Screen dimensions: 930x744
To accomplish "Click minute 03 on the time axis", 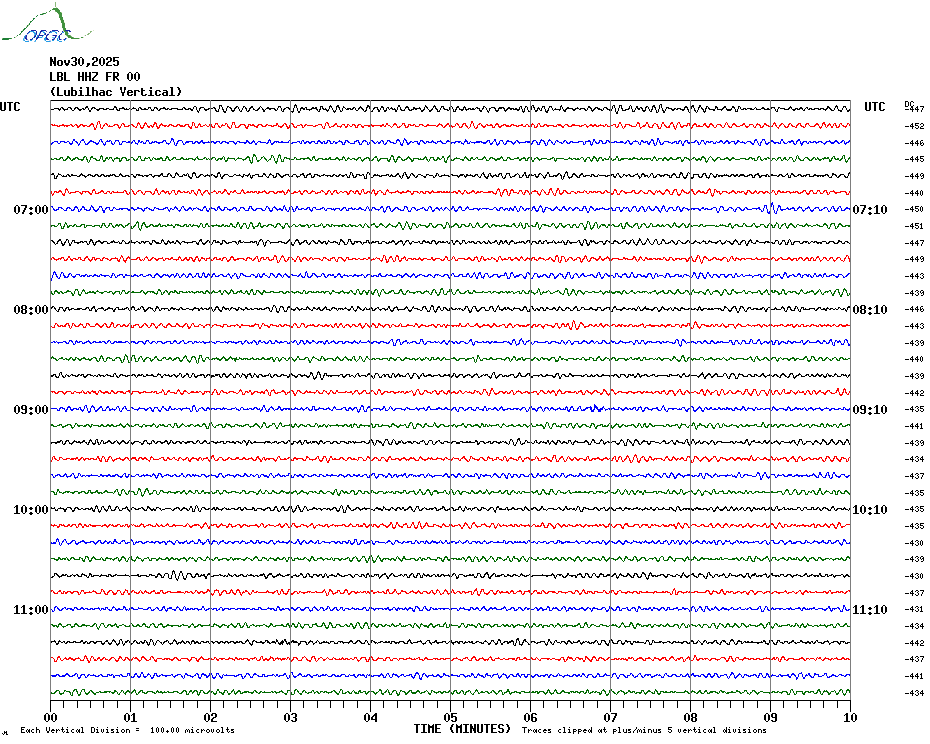I will point(291,717).
